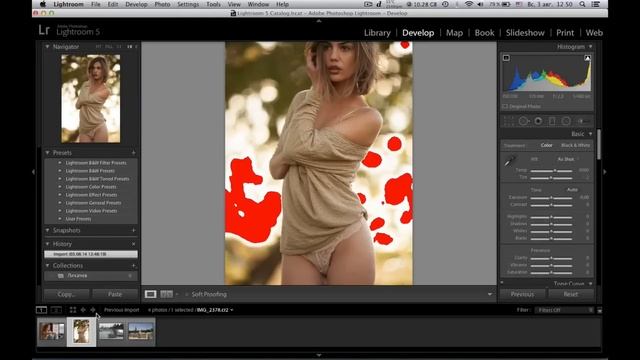Create a new snapshot with plus
The width and height of the screenshot is (640, 360).
click(x=133, y=231)
